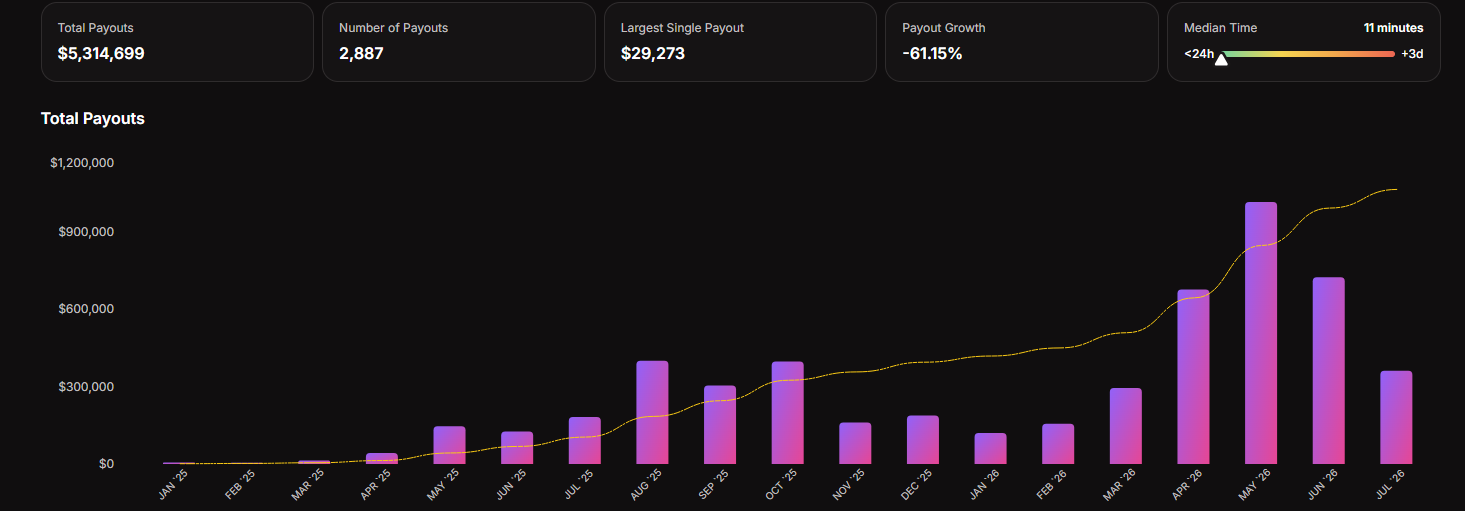Click the white triangle median time marker
The height and width of the screenshot is (511, 1465).
pos(1221,60)
